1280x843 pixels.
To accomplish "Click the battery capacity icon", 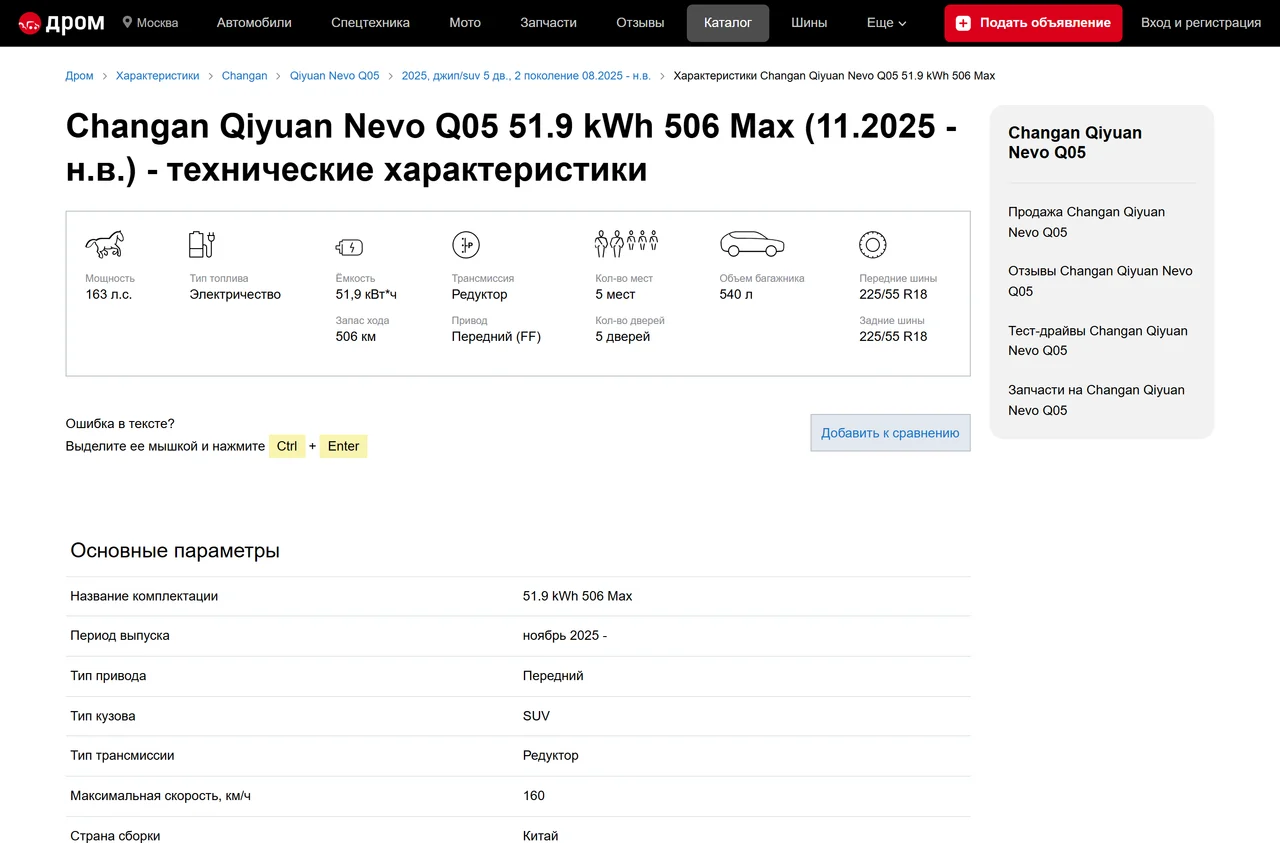I will pyautogui.click(x=349, y=247).
